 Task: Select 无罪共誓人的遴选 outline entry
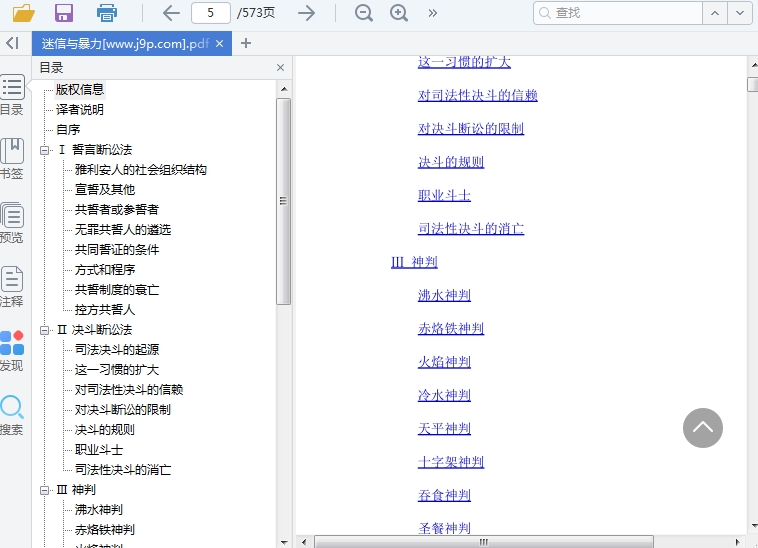[x=123, y=230]
